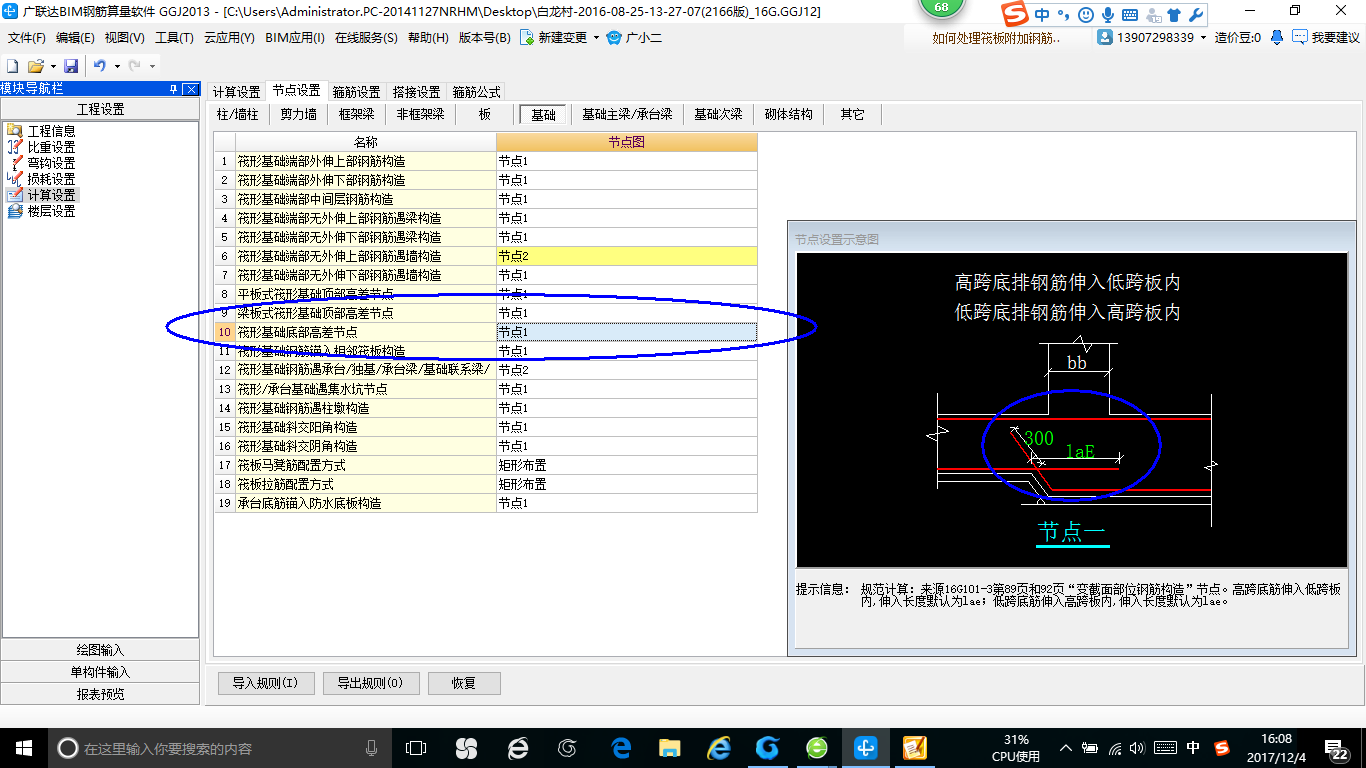Close the 模块导航栏 panel
This screenshot has height=768, width=1366.
point(190,89)
